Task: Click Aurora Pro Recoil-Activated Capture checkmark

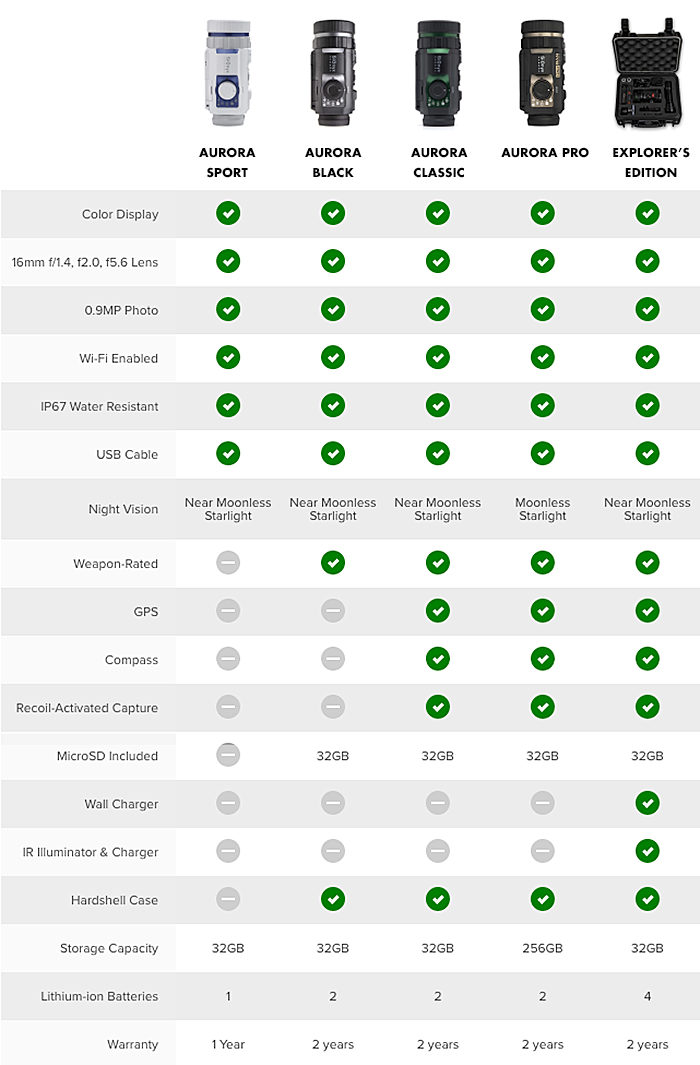Action: click(x=542, y=707)
